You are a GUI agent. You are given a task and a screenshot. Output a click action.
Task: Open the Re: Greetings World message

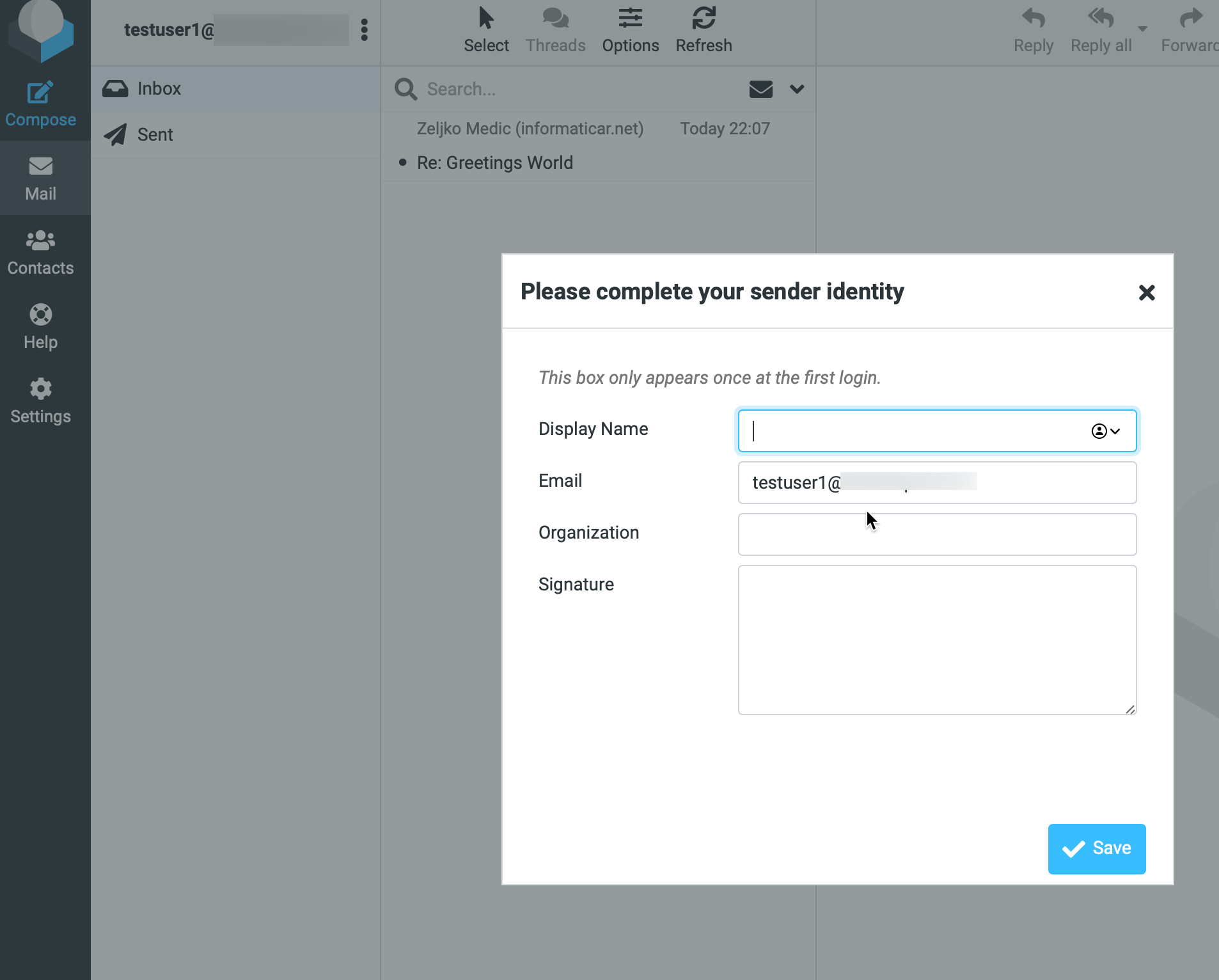[x=494, y=163]
